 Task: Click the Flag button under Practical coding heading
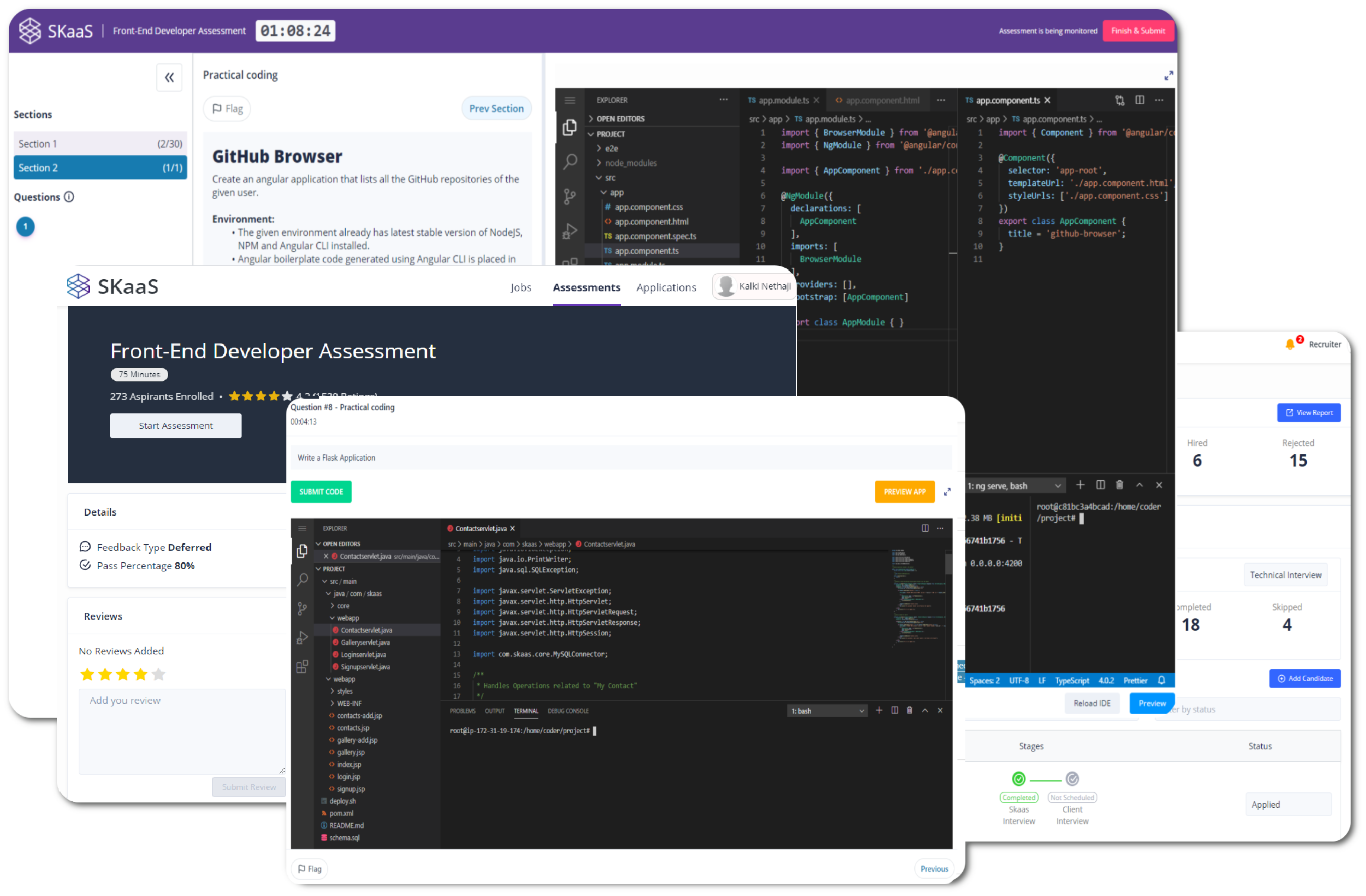pyautogui.click(x=227, y=109)
